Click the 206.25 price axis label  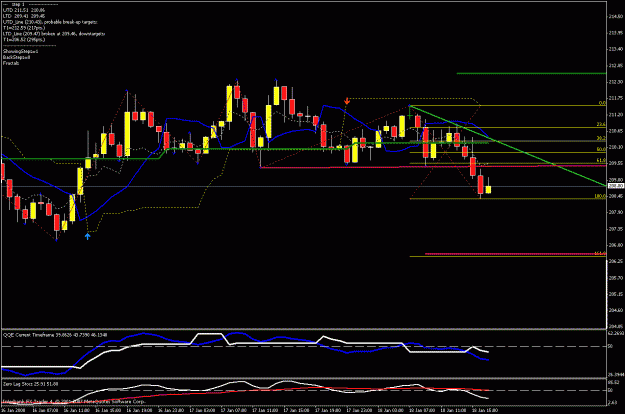616,261
